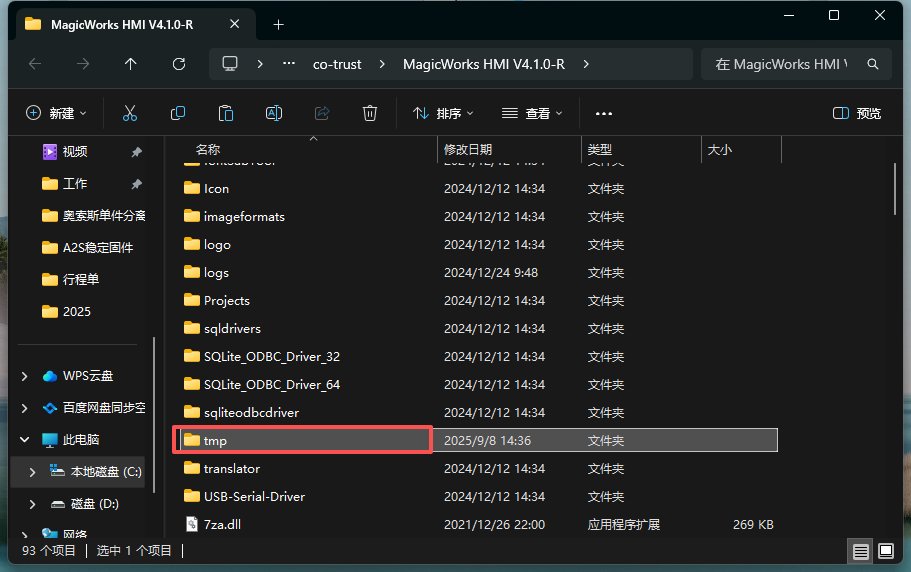Click the This PC monitor icon in address bar
911x572 pixels.
click(230, 64)
